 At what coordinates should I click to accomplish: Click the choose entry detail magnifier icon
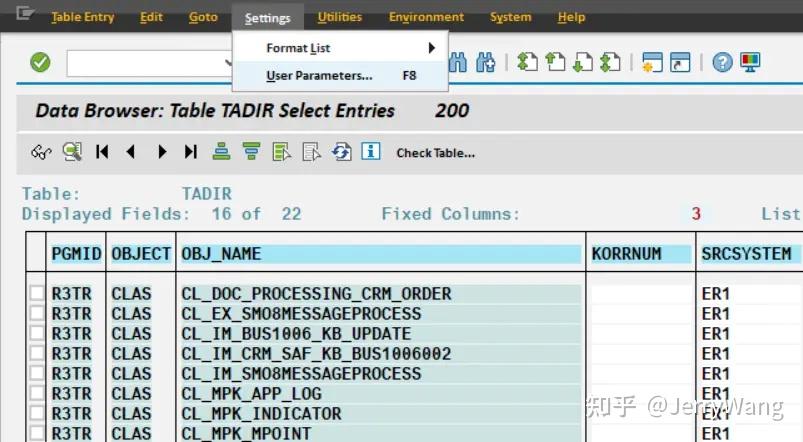tap(72, 152)
